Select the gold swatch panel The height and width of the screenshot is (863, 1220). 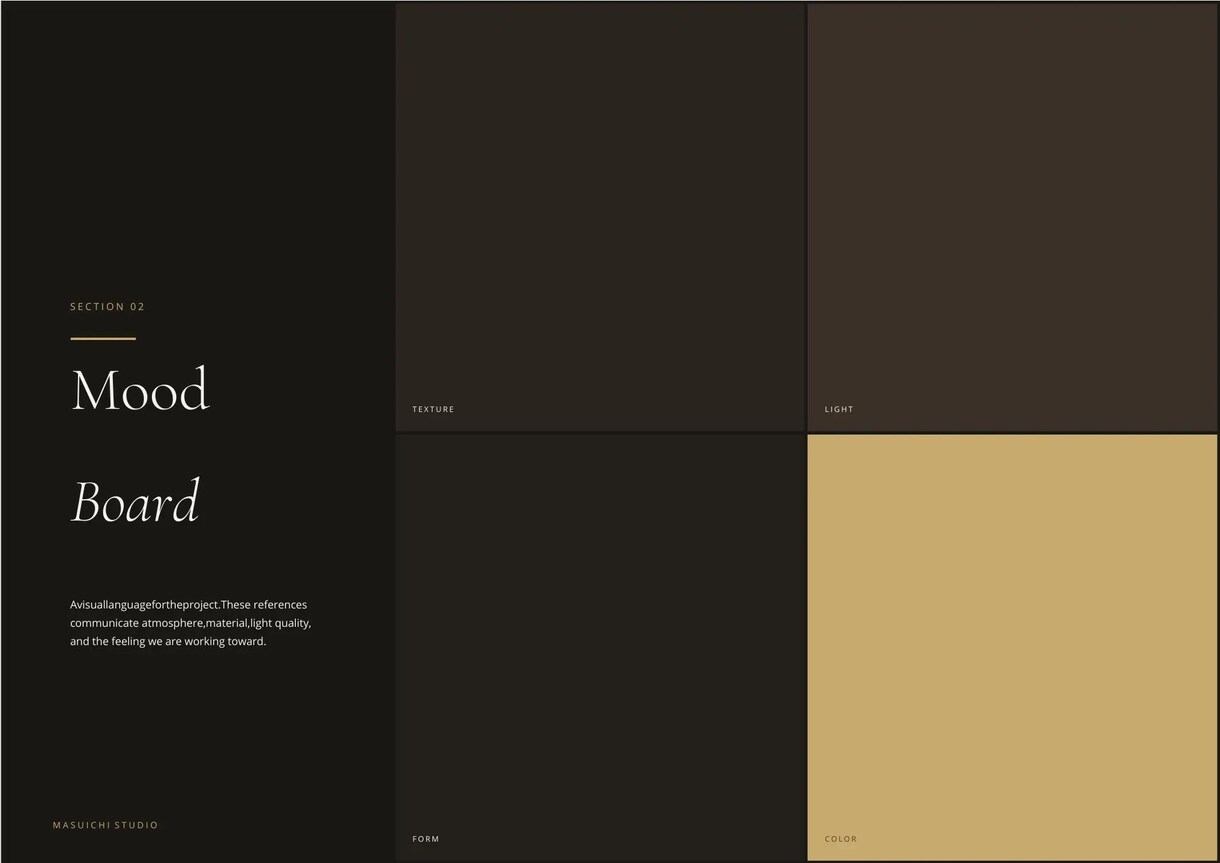1012,647
